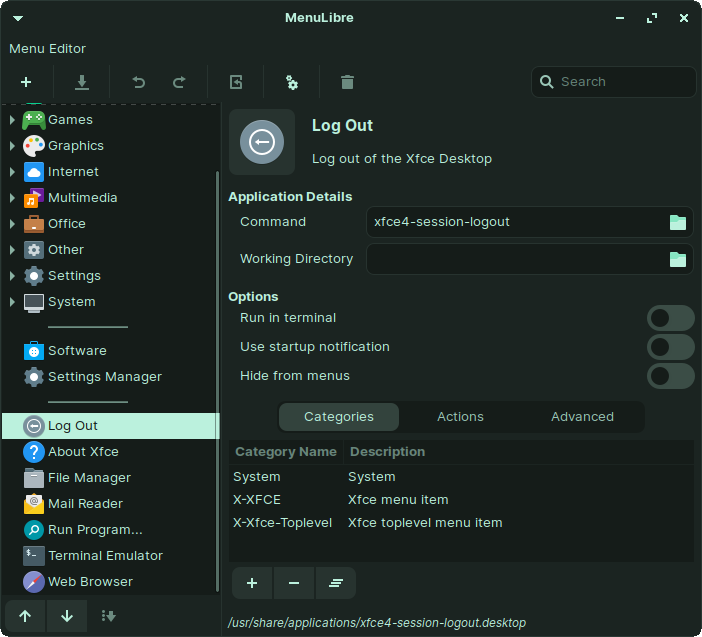Click the save launcher download icon
702x637 pixels.
pyautogui.click(x=81, y=82)
